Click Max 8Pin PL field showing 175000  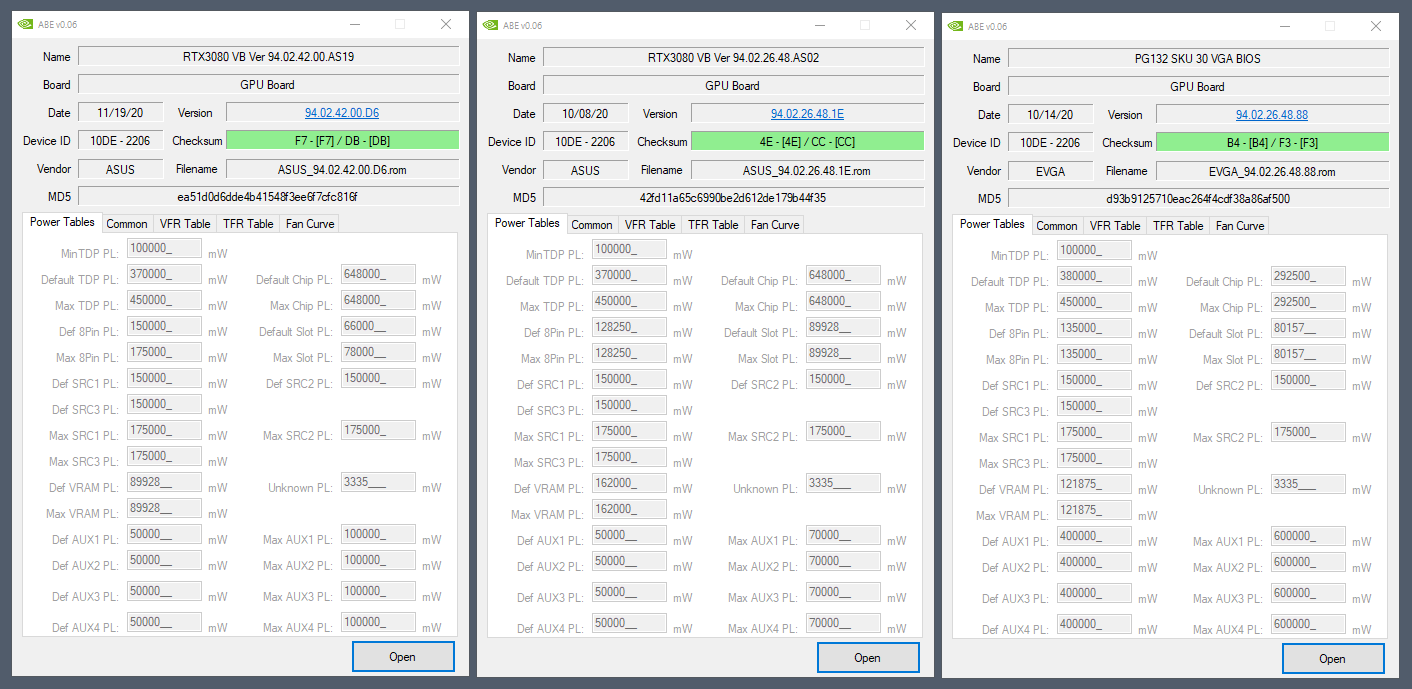(164, 352)
